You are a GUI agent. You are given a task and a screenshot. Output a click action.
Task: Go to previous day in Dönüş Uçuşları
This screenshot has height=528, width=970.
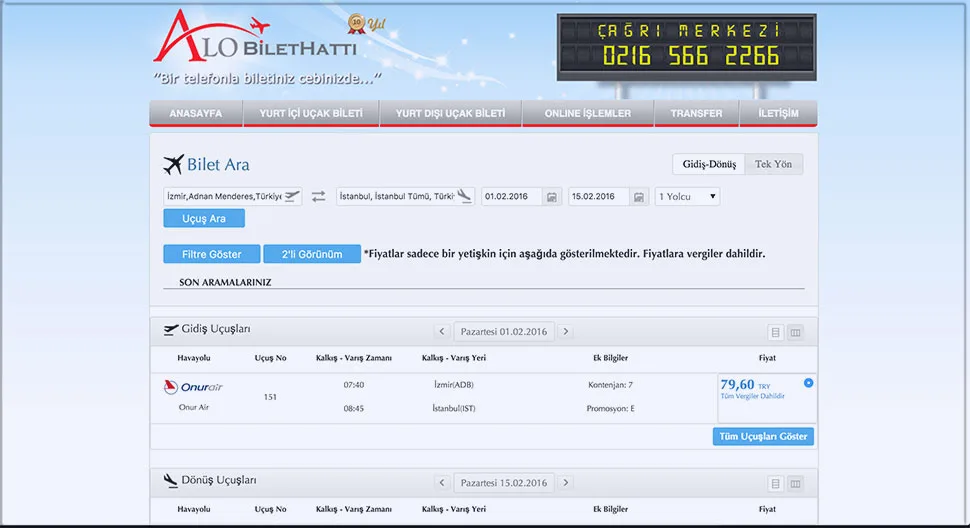tap(442, 483)
